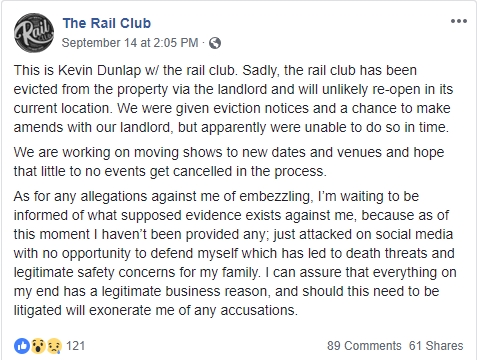Click the paragraph about embezzling allegations
The width and height of the screenshot is (477, 360).
pos(235,253)
